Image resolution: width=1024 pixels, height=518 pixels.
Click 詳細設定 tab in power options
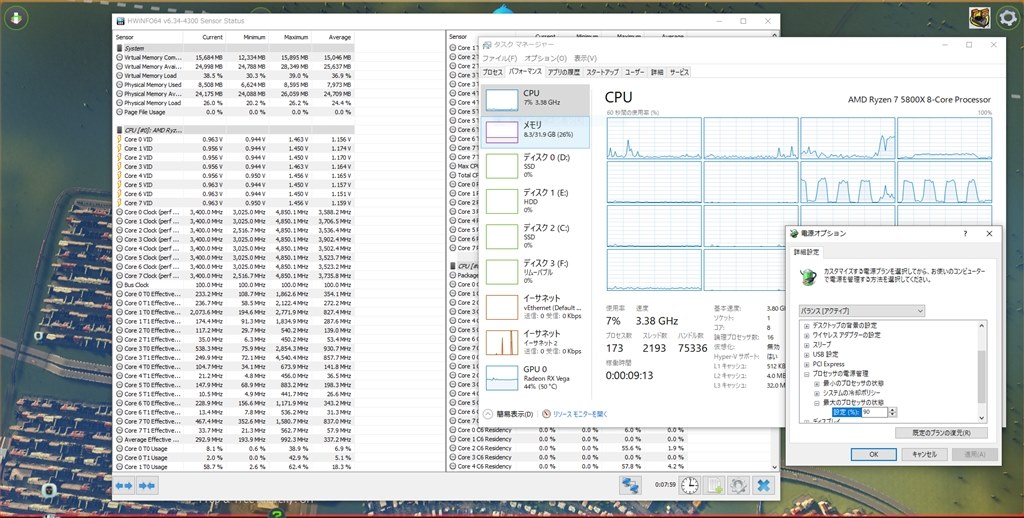(805, 252)
